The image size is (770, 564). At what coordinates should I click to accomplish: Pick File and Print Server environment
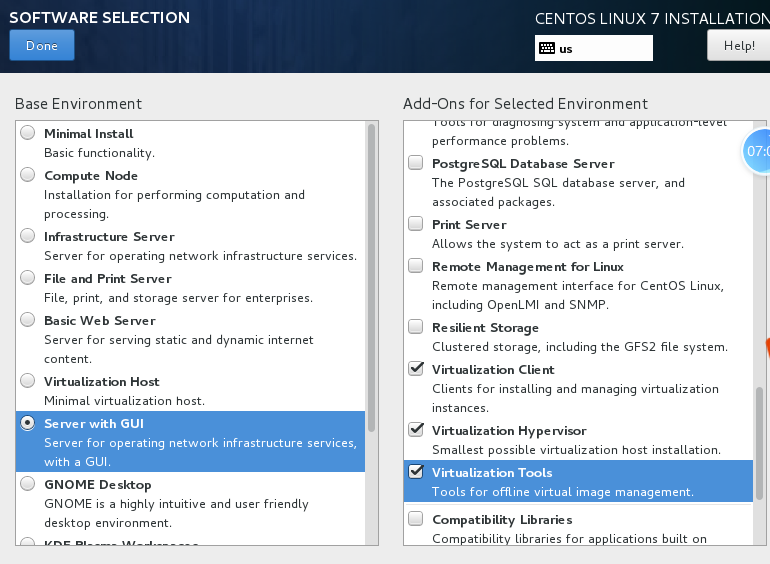27,279
